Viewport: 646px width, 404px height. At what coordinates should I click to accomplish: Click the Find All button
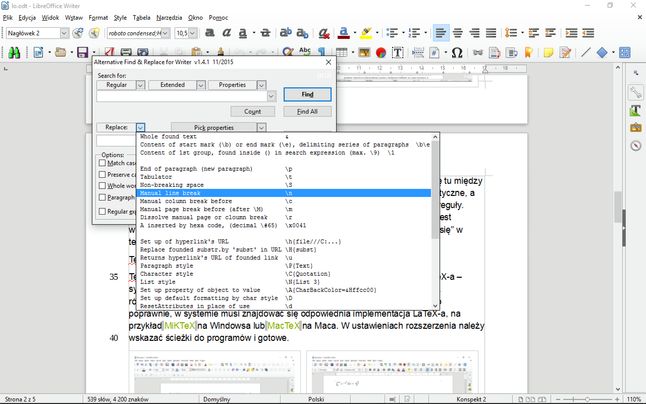click(x=307, y=111)
